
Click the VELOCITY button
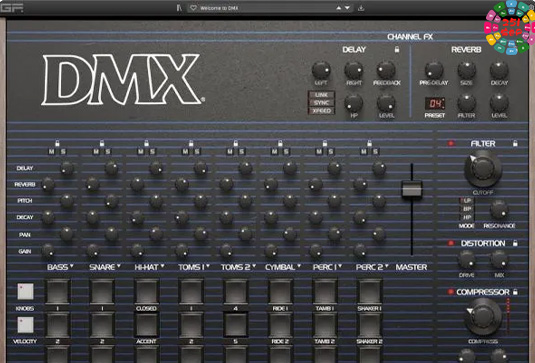[x=26, y=324]
